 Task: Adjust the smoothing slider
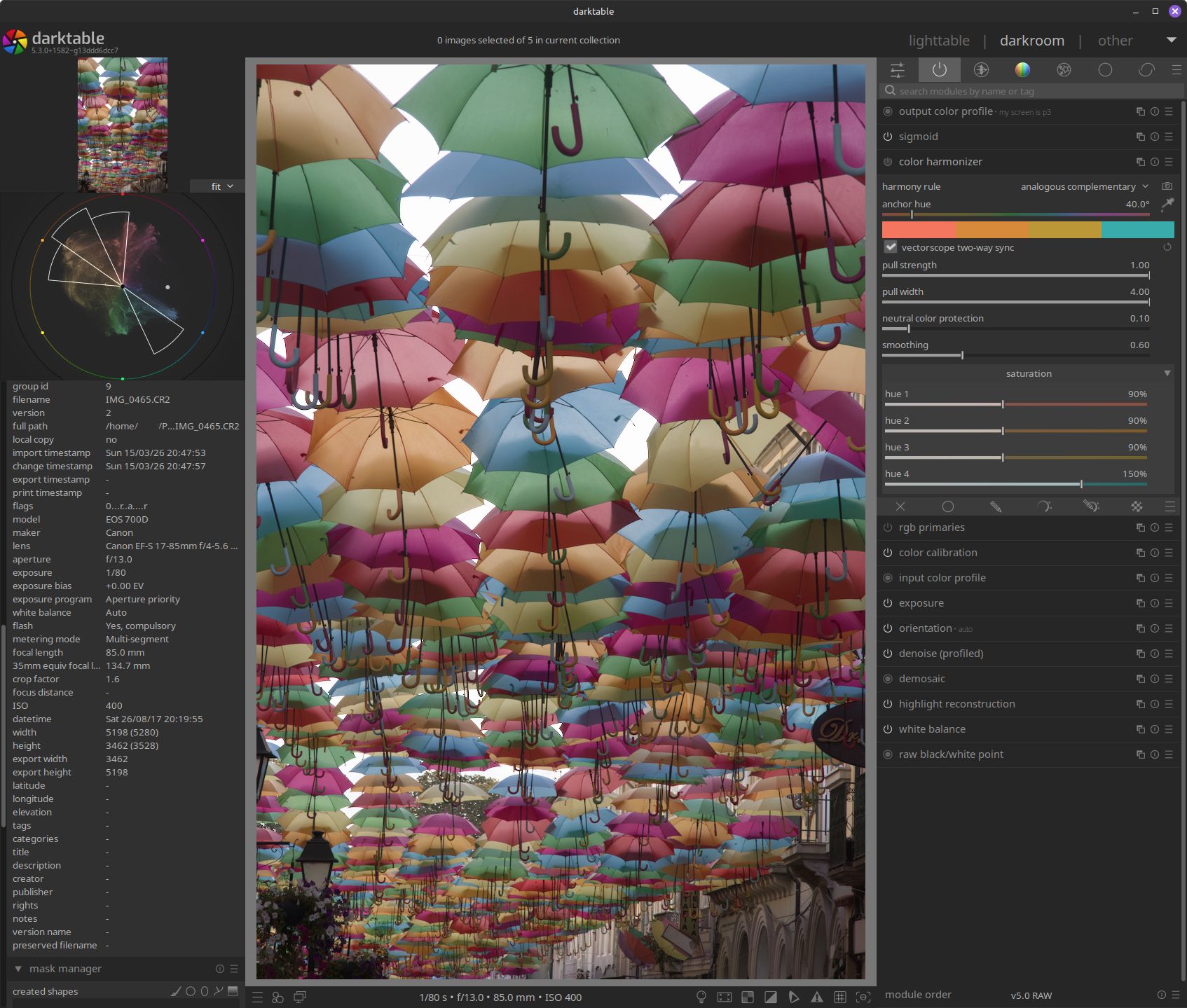click(962, 355)
